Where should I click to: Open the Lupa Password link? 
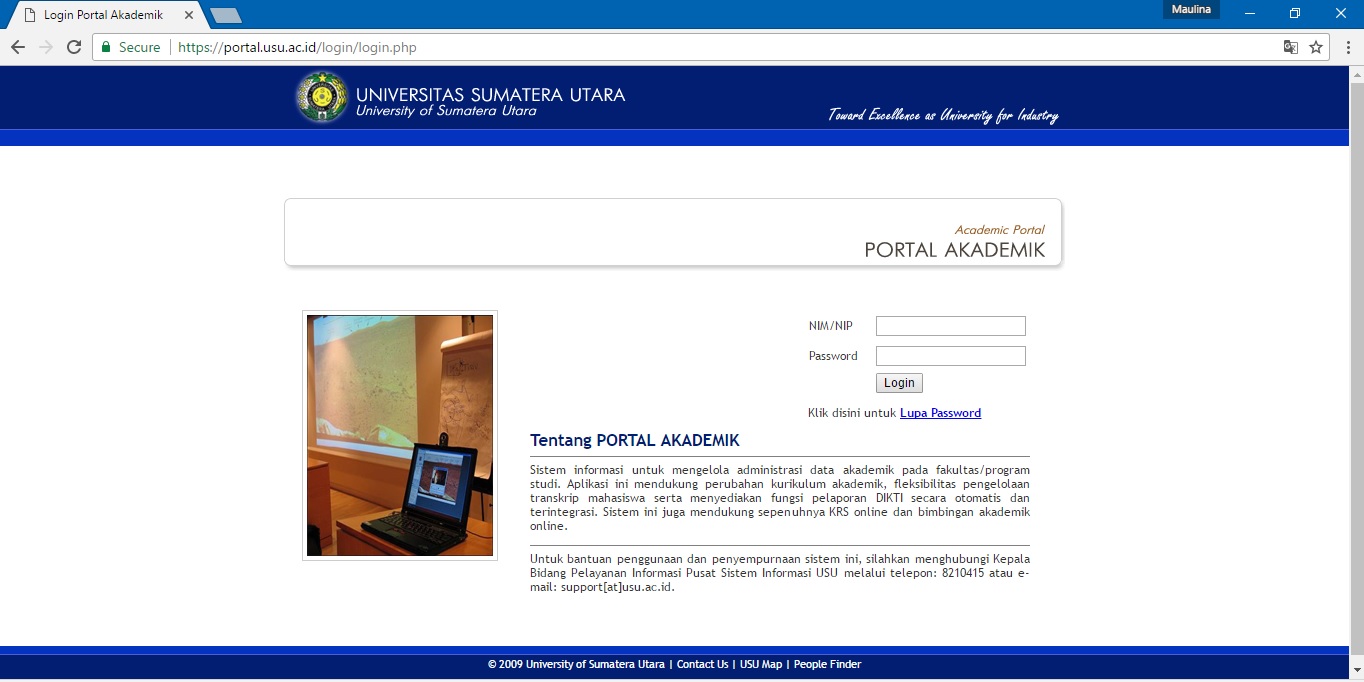(x=940, y=412)
